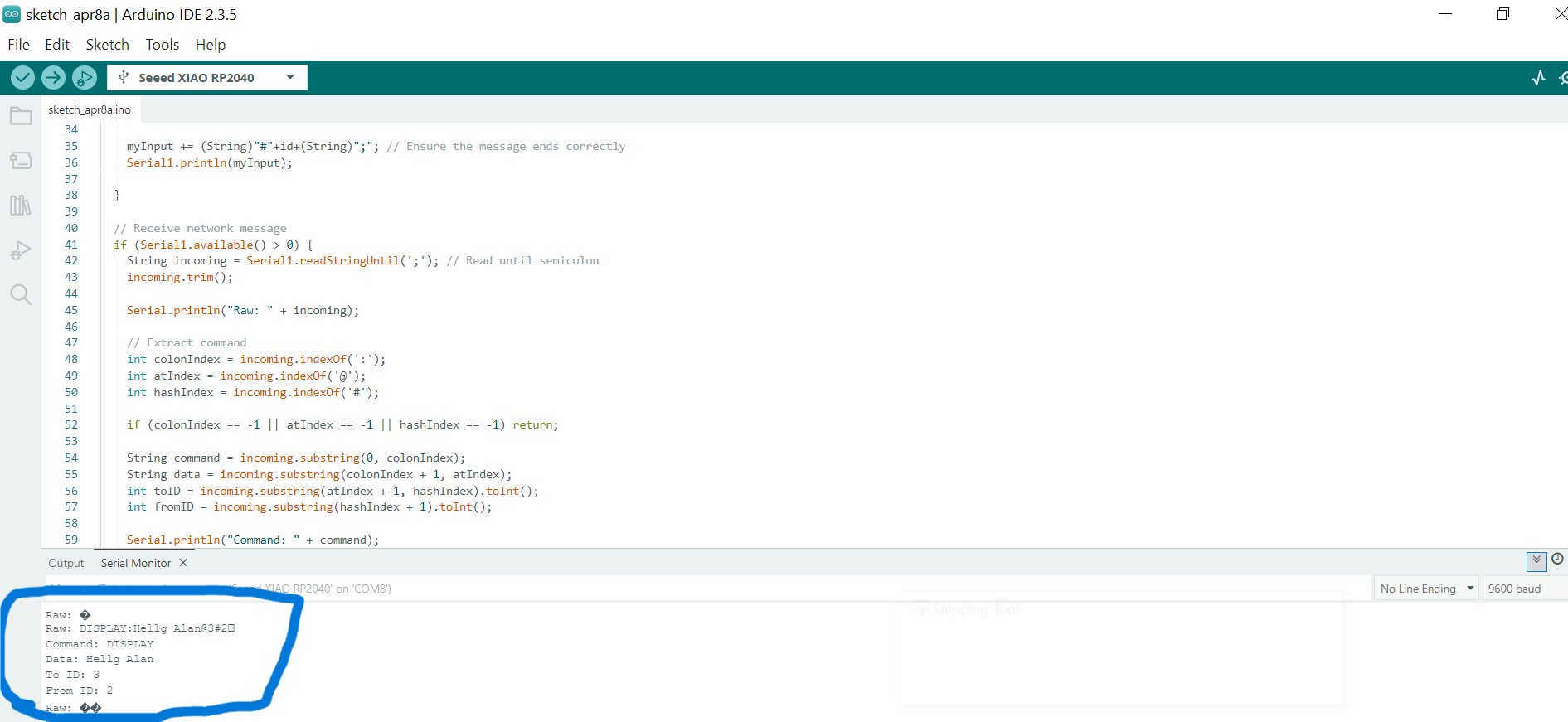Open the Library Manager sidebar icon
Image resolution: width=1568 pixels, height=722 pixels.
(21, 205)
